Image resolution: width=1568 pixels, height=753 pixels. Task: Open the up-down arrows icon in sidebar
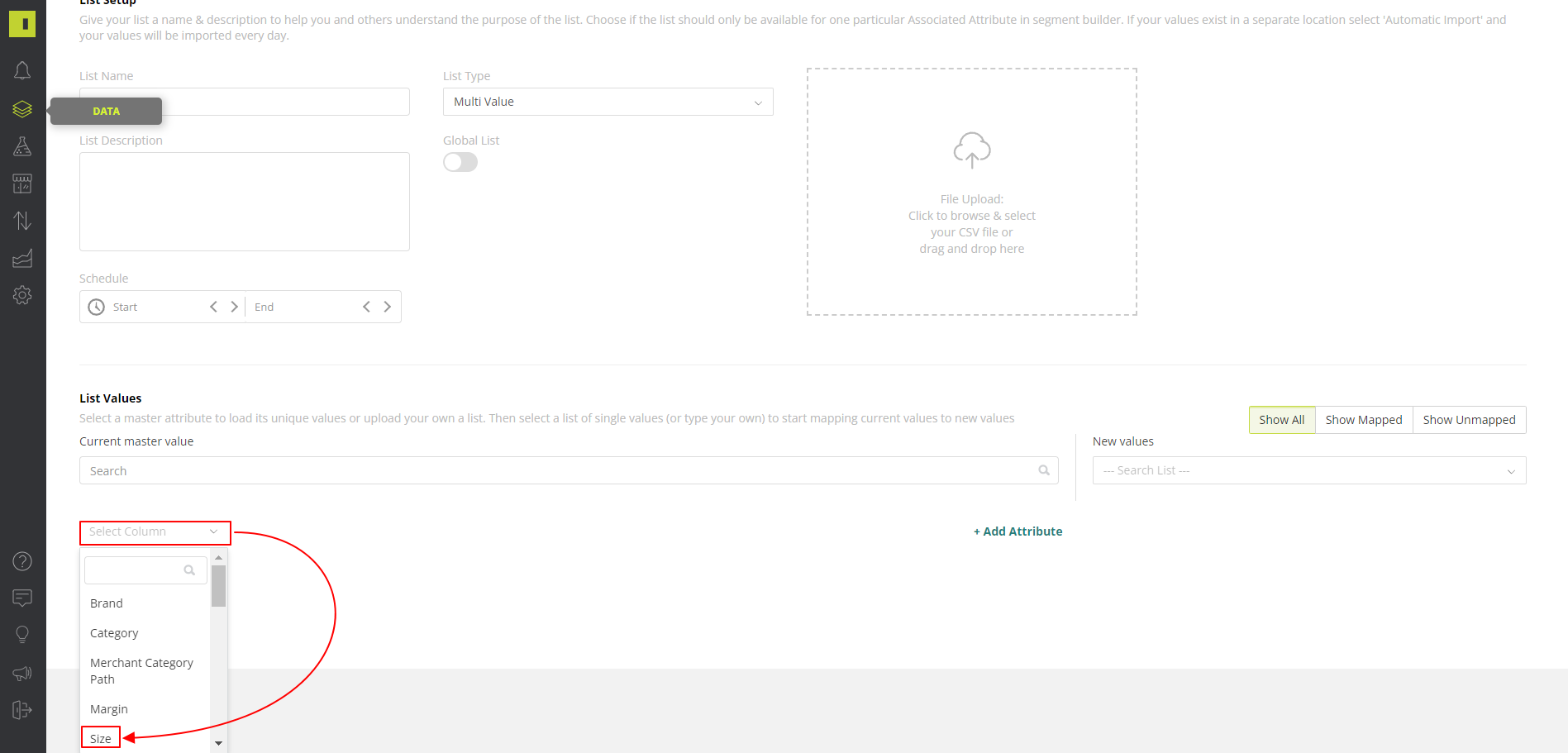(x=22, y=221)
